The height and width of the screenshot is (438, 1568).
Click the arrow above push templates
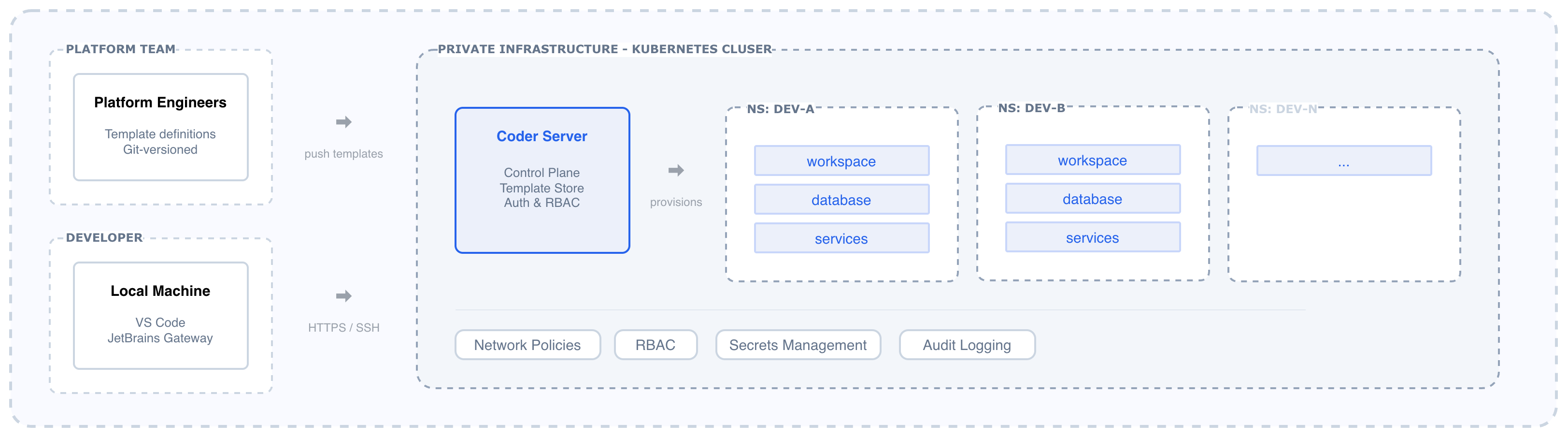344,122
